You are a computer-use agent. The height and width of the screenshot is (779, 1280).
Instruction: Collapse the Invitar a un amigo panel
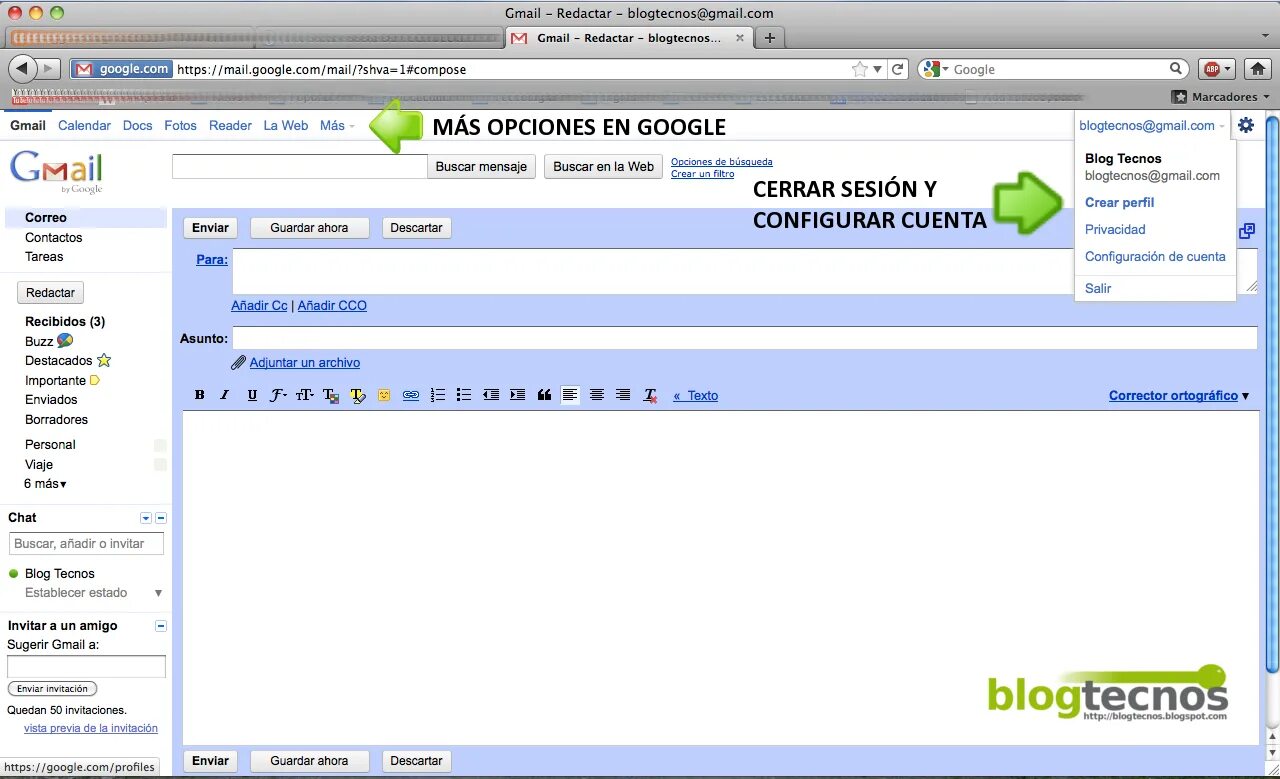[161, 626]
